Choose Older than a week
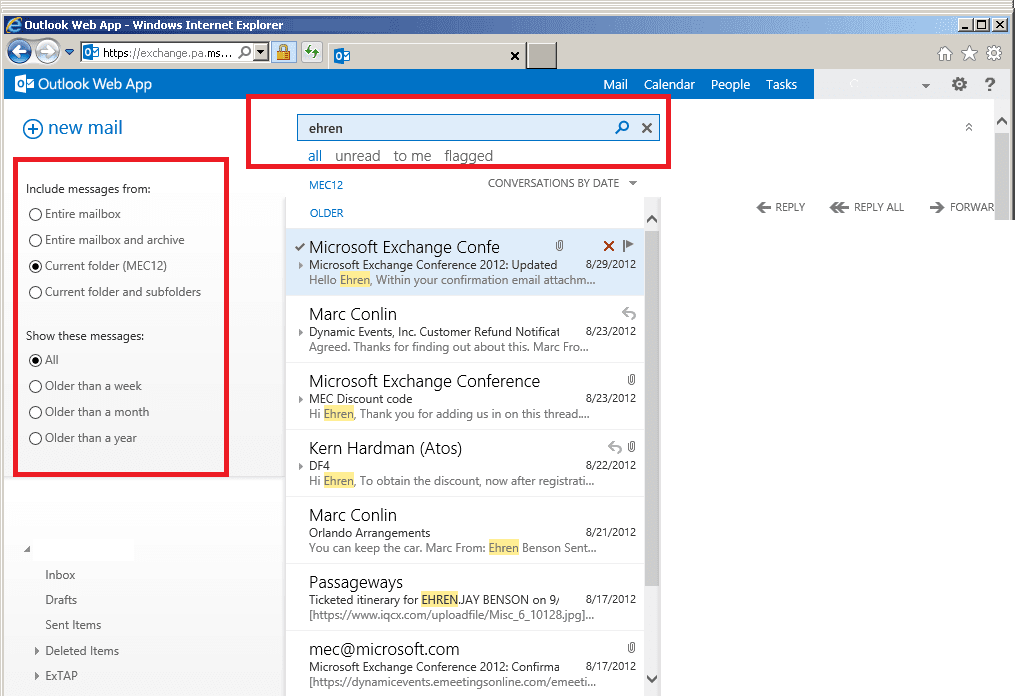The image size is (1016, 696). 36,386
